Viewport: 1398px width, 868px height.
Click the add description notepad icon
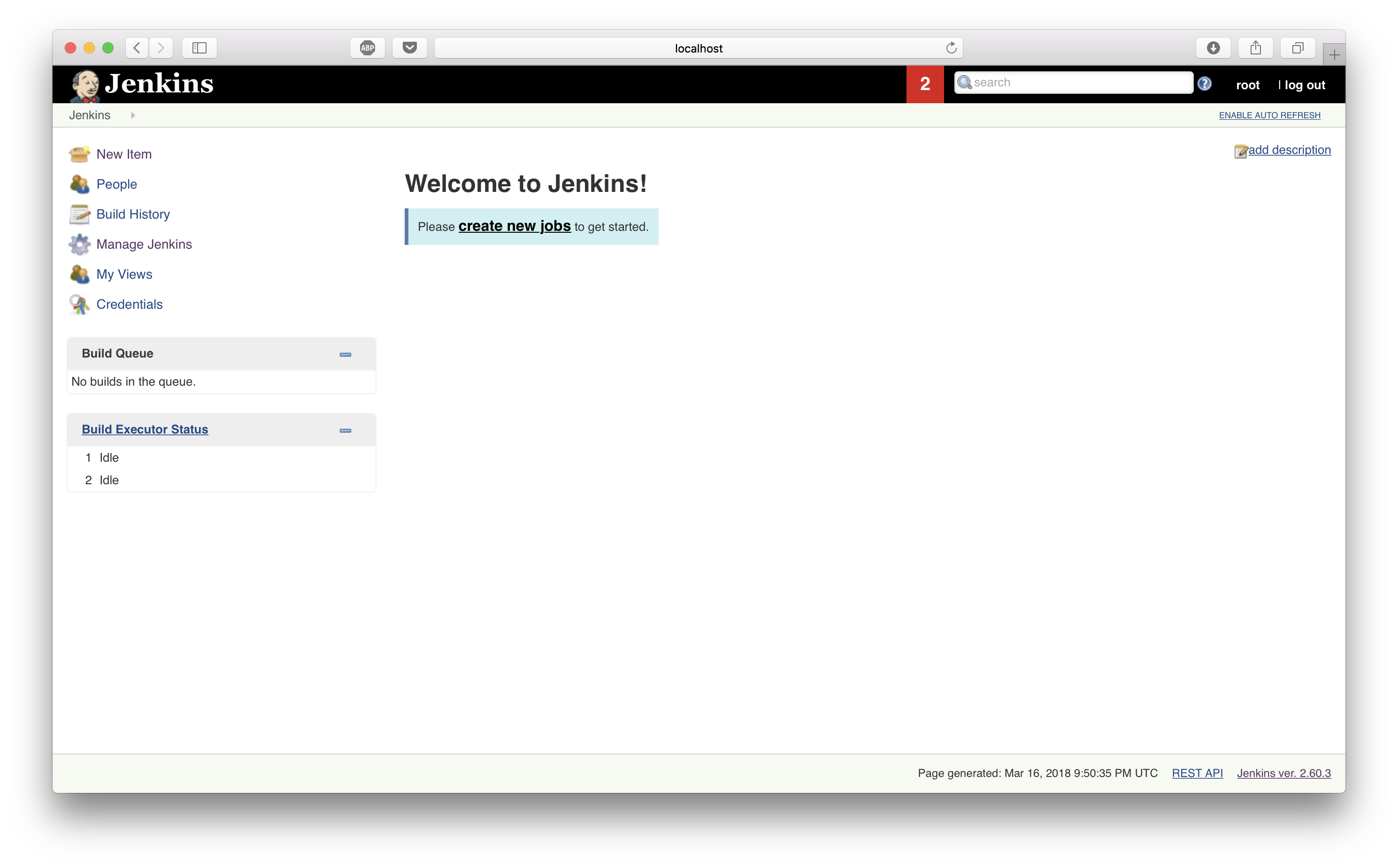click(1241, 151)
